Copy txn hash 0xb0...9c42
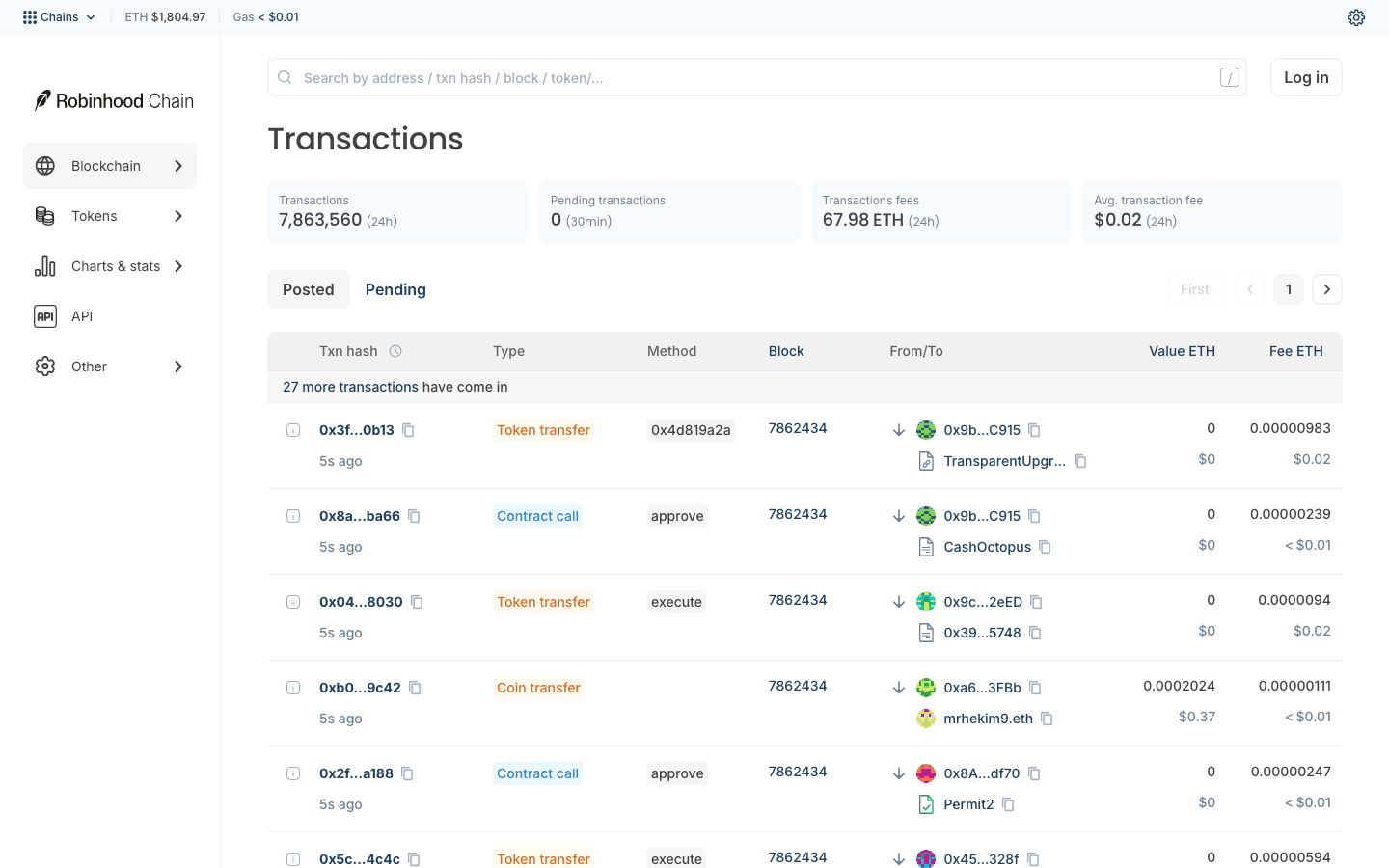Image resolution: width=1389 pixels, height=868 pixels. pyautogui.click(x=415, y=688)
